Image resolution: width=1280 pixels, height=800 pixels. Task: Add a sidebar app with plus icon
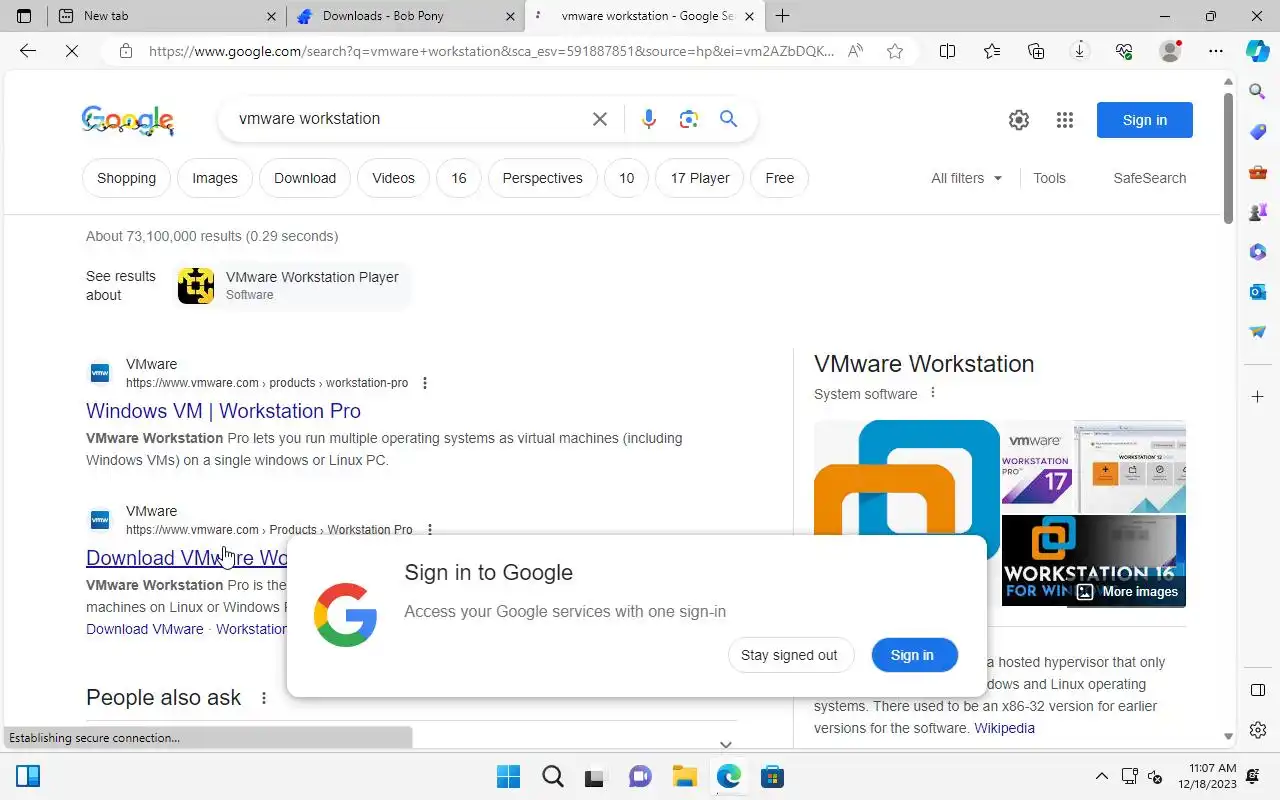[1258, 397]
